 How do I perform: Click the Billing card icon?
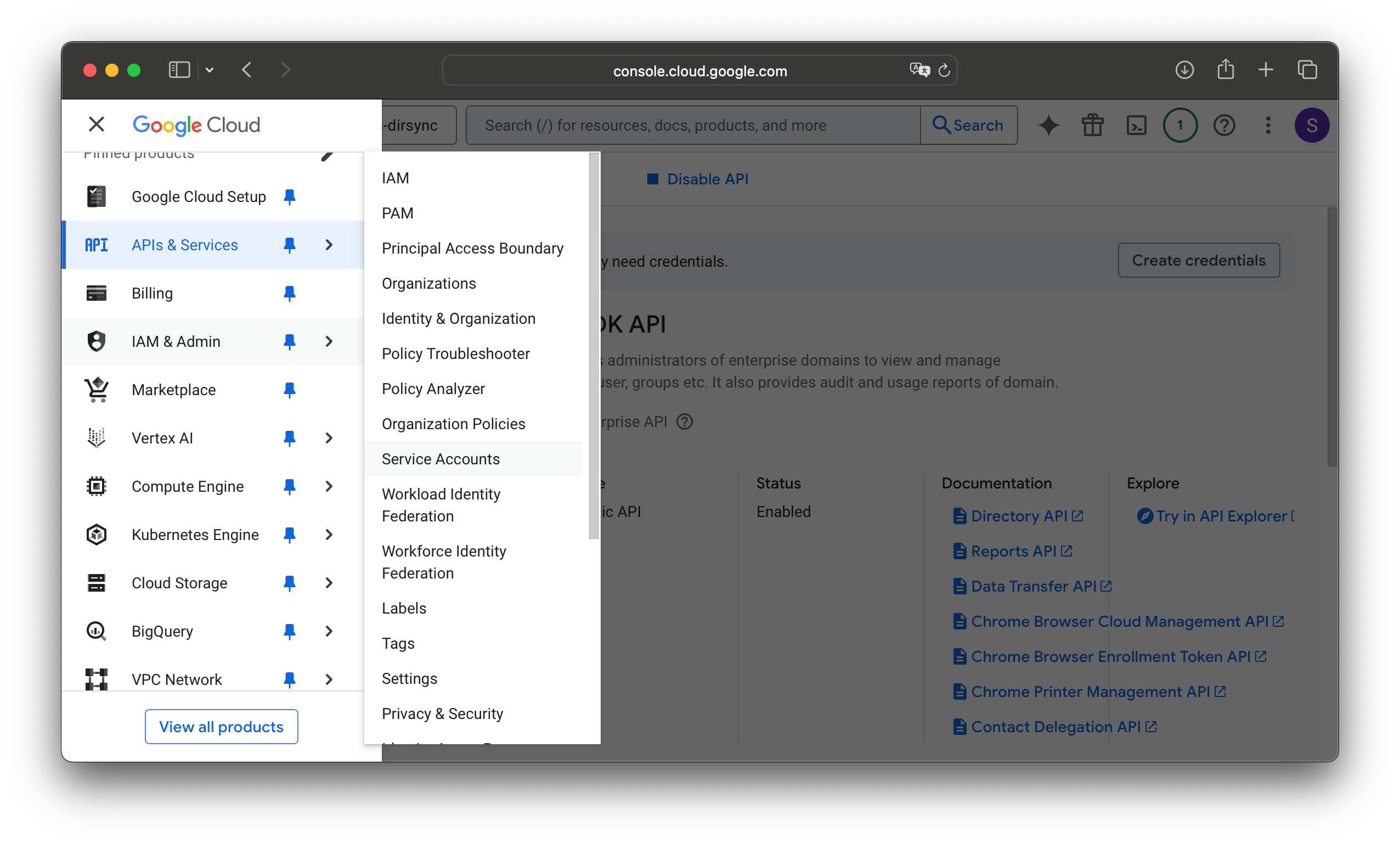(96, 293)
